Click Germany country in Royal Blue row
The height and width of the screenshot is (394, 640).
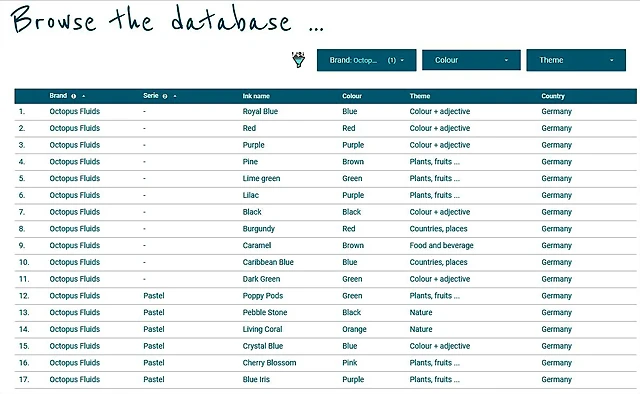556,111
